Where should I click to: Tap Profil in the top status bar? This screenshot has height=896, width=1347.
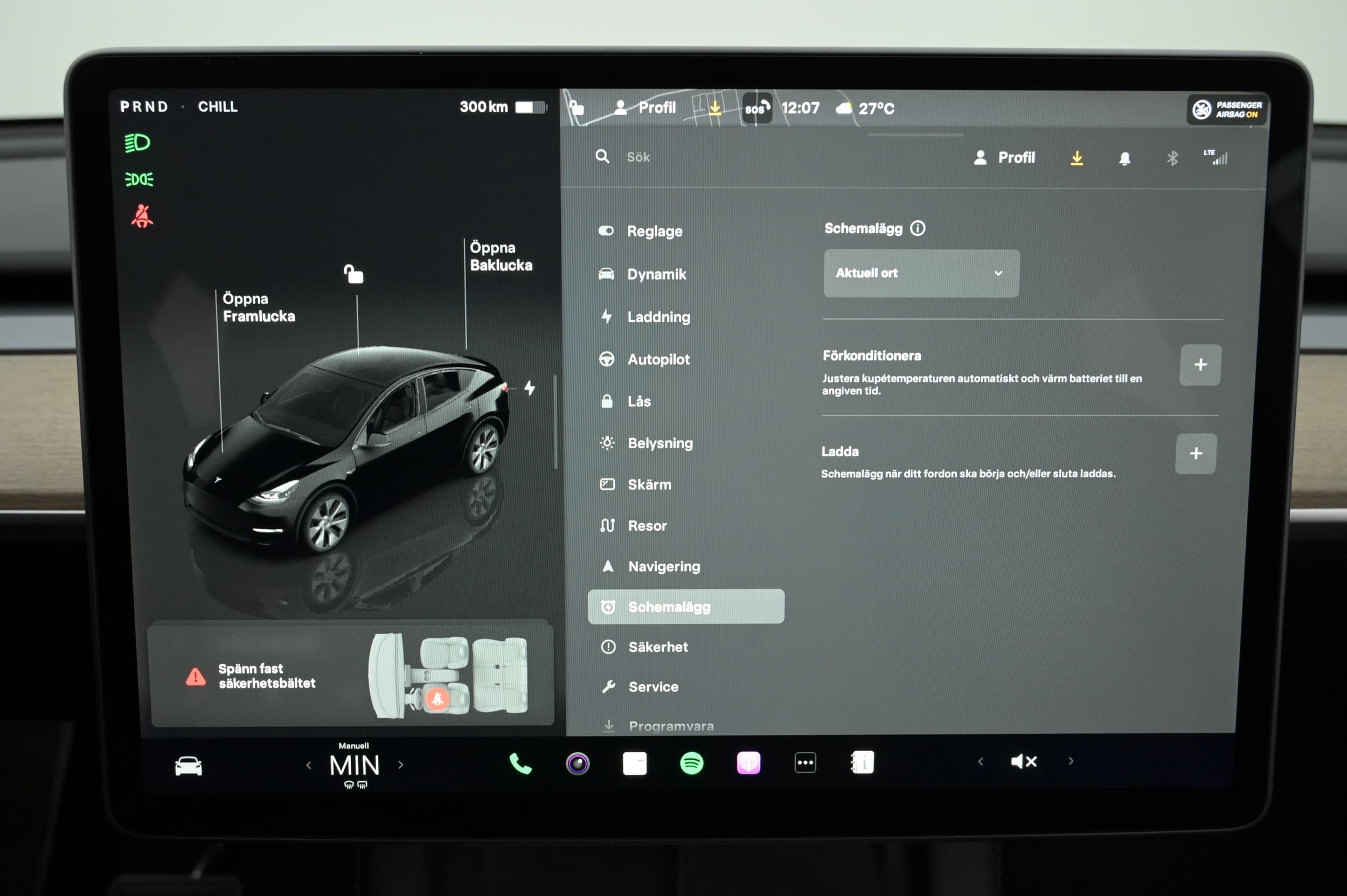(x=645, y=107)
